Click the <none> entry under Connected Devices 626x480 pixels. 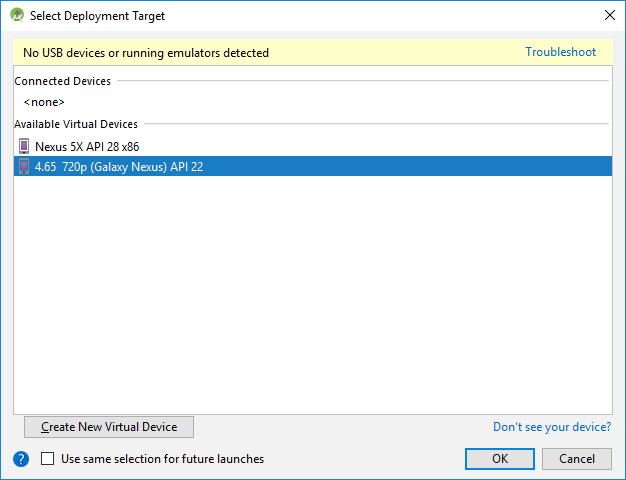(x=44, y=102)
